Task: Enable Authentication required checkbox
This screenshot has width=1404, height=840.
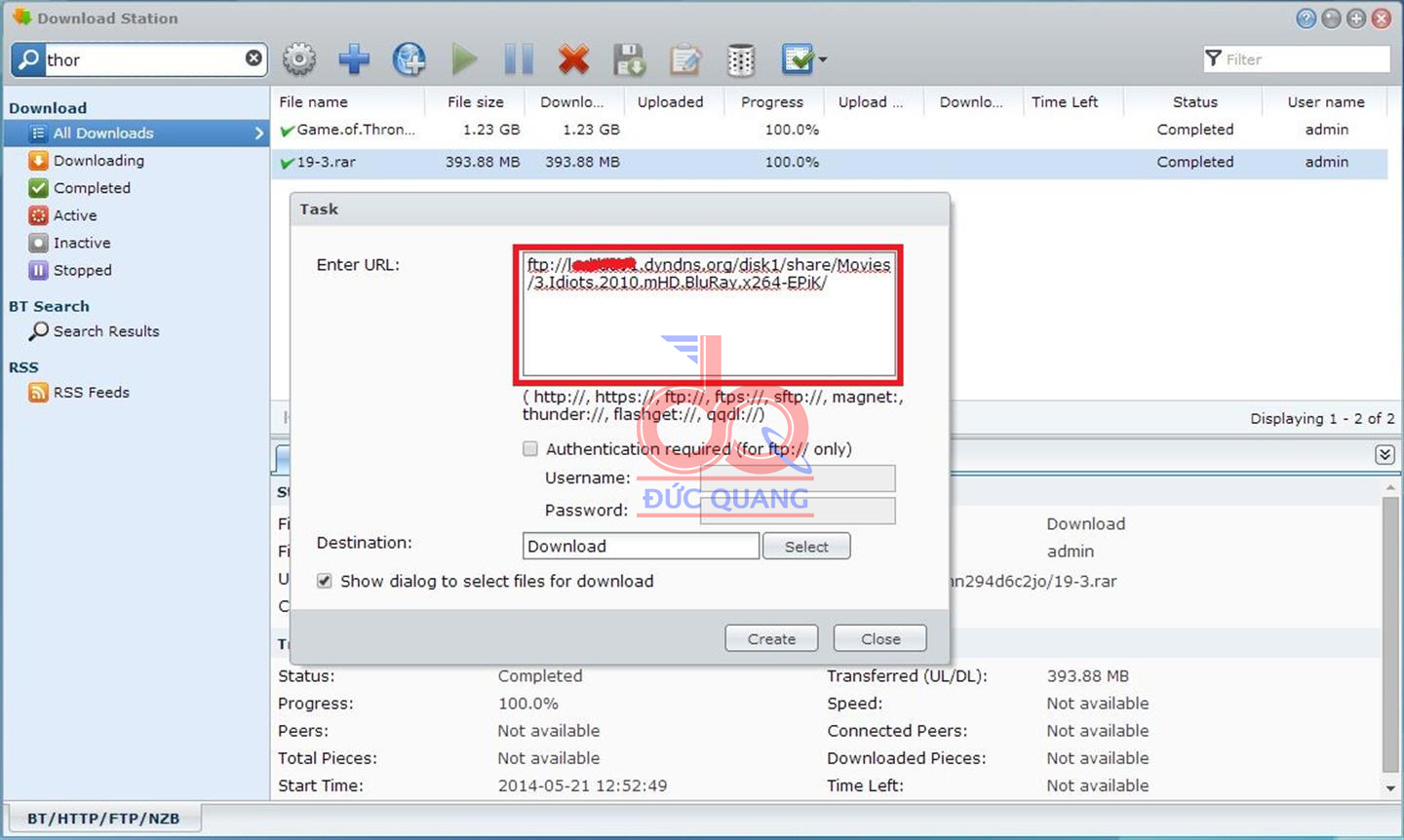Action: pos(530,448)
